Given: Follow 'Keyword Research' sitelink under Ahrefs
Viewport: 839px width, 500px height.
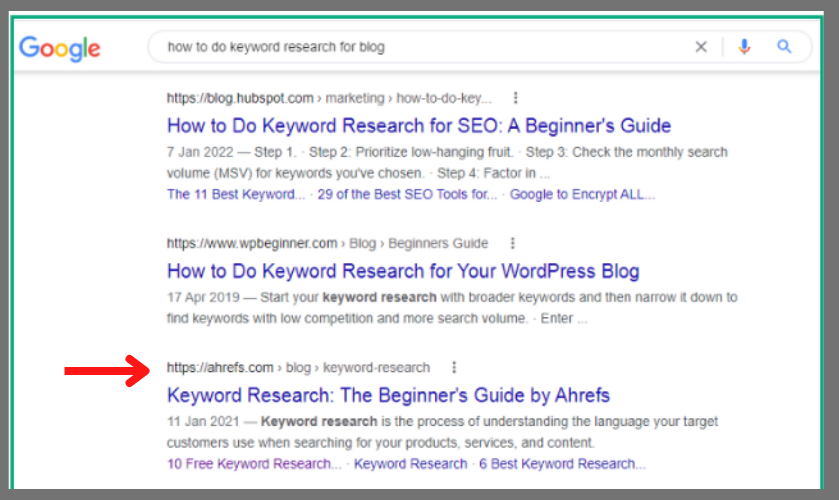Looking at the screenshot, I should (x=410, y=464).
